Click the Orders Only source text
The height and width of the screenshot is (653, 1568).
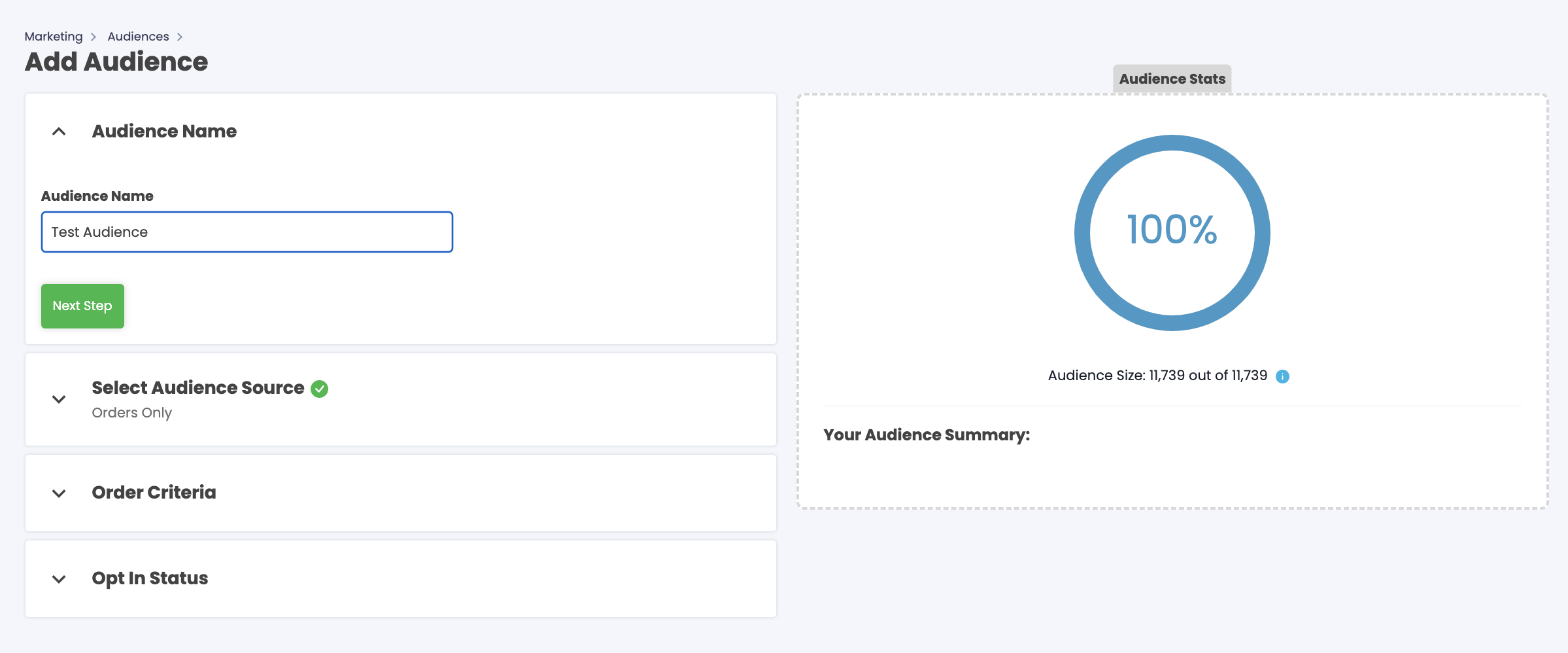point(132,412)
